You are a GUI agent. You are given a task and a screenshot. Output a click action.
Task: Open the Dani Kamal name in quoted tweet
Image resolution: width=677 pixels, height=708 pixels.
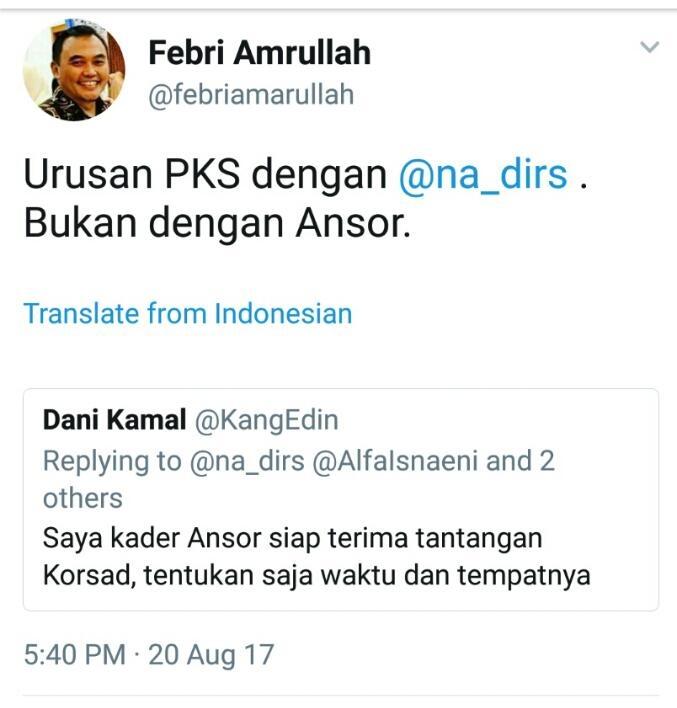(x=114, y=419)
